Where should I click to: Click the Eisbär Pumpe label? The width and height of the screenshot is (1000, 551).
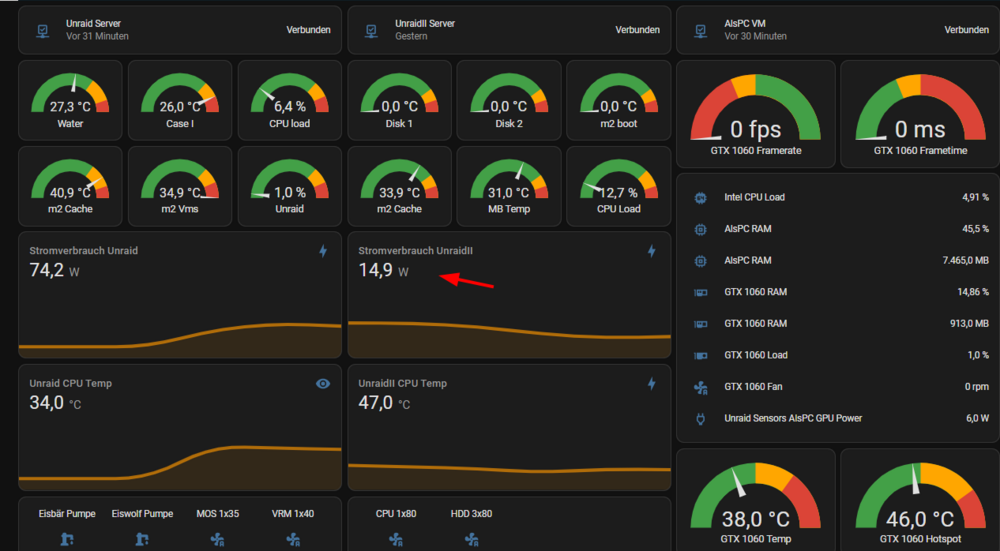[67, 514]
